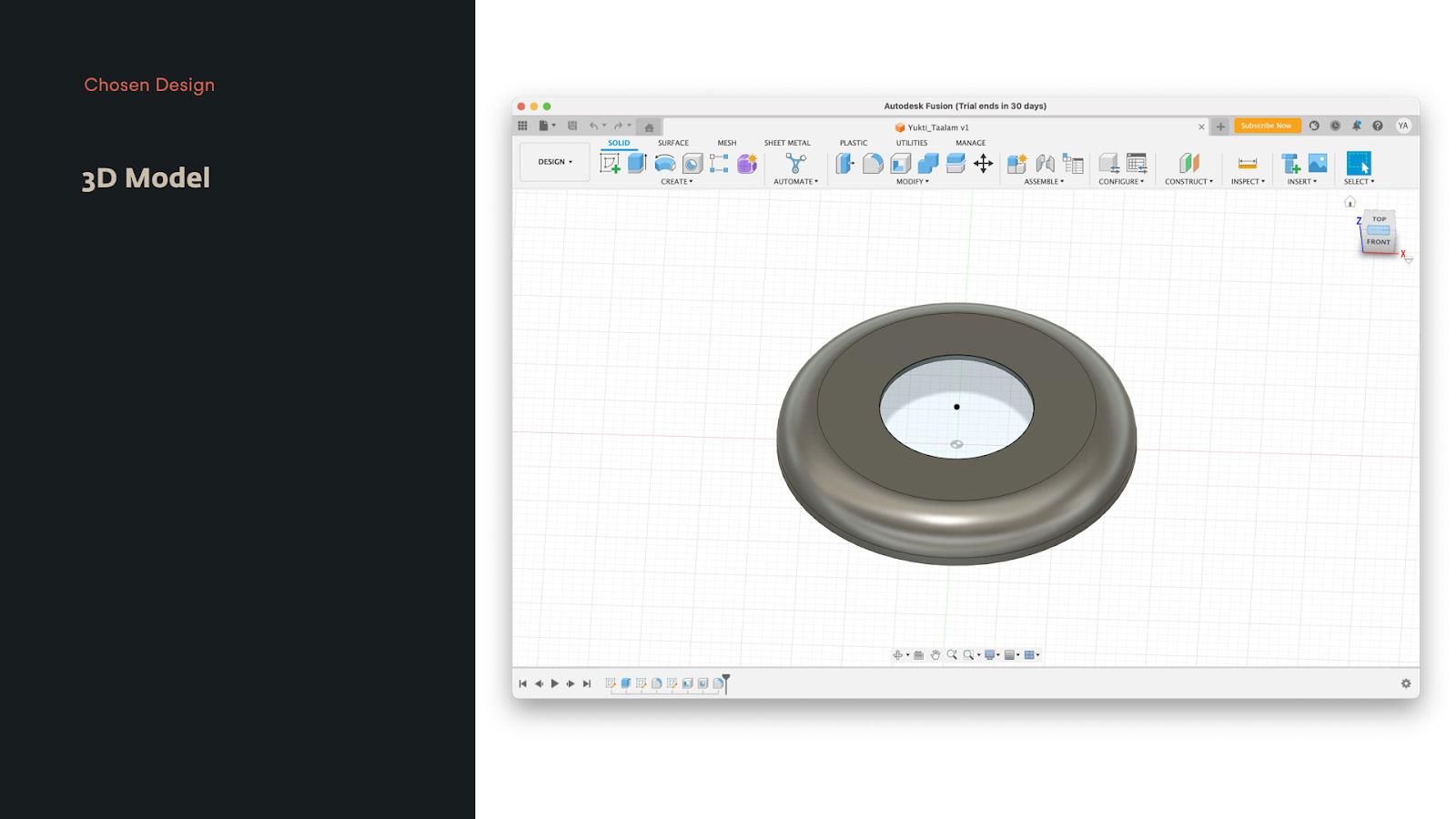Expand the AUTOMATE menu

click(x=796, y=182)
